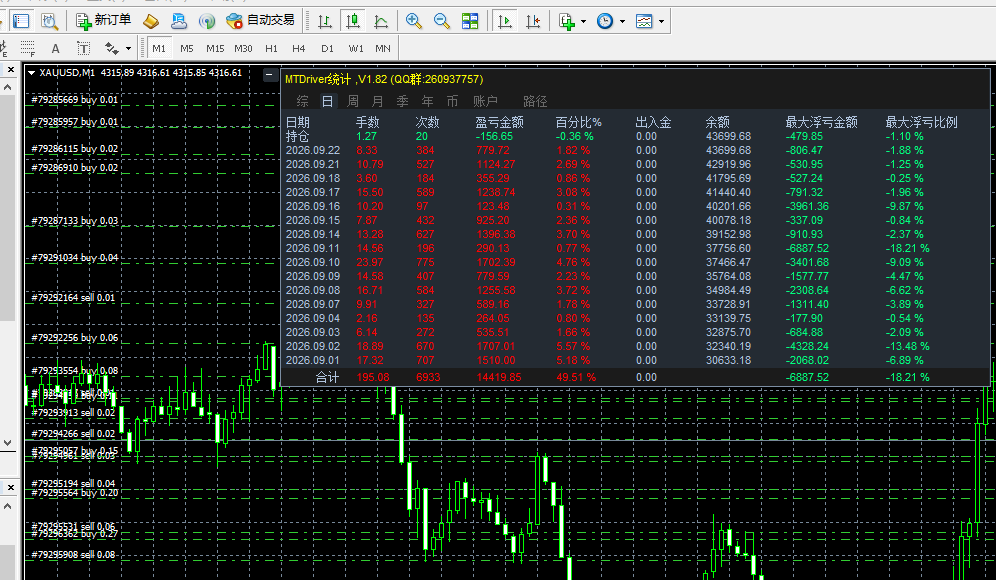996x580 pixels.
Task: Open the periods dropdown arrow
Action: click(622, 21)
